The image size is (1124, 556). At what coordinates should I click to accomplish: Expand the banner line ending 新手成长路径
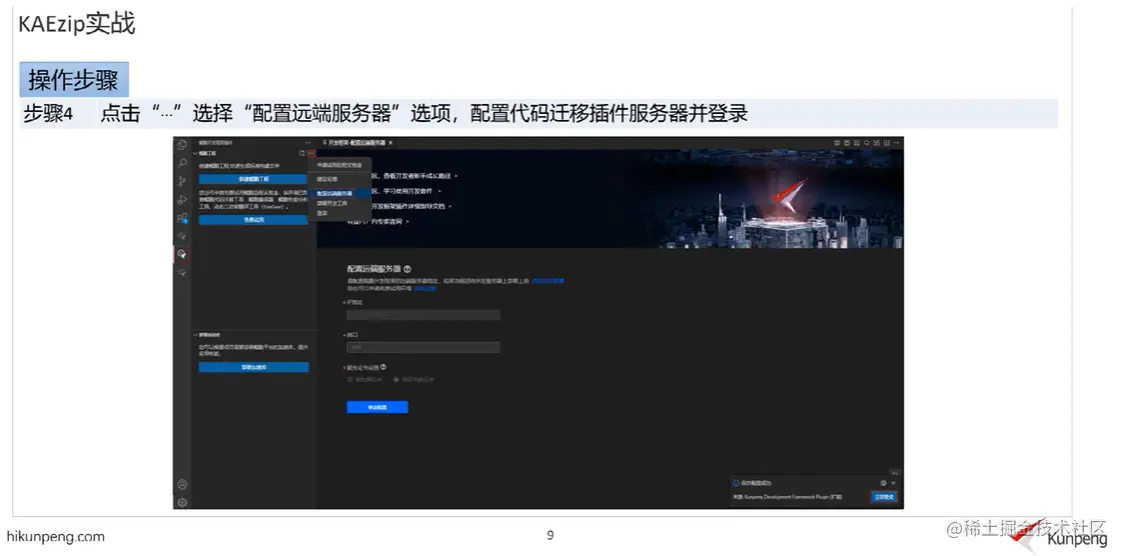tap(457, 176)
